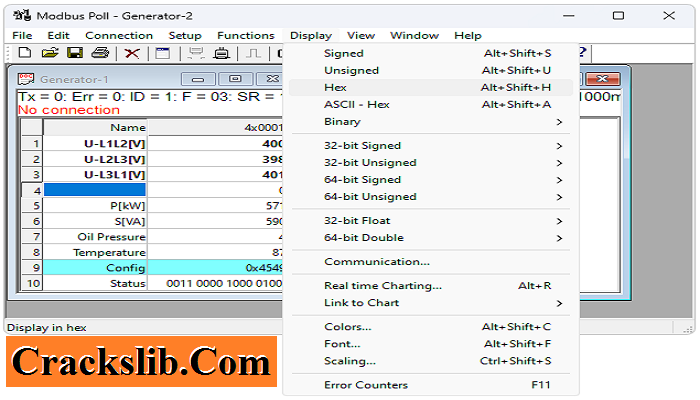This screenshot has height=400, width=700.
Task: Click the pulse waveform toolbar icon
Action: [254, 54]
